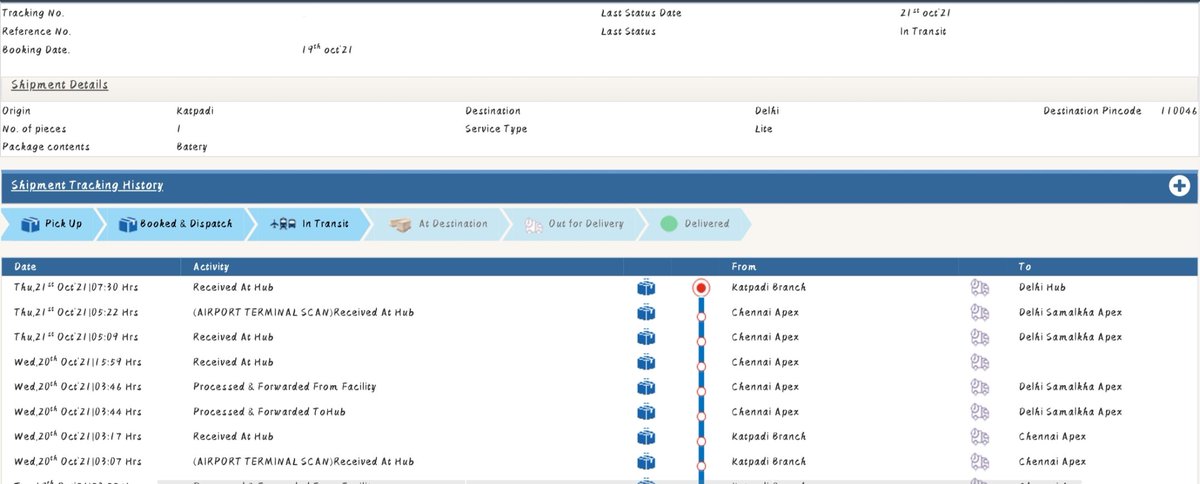The width and height of the screenshot is (1200, 484).
Task: Click the truck icon in Out for Delivery step
Action: click(x=532, y=224)
